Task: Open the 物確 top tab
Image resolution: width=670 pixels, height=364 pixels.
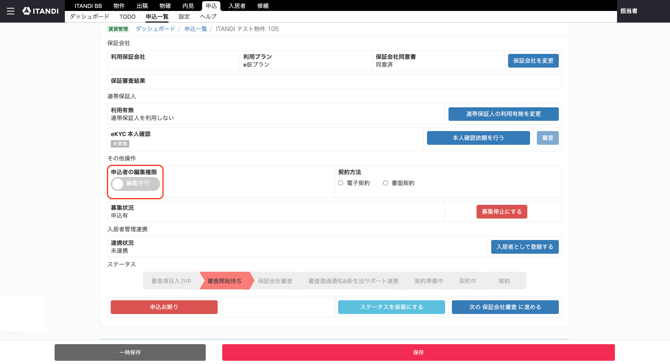Action: (x=165, y=6)
